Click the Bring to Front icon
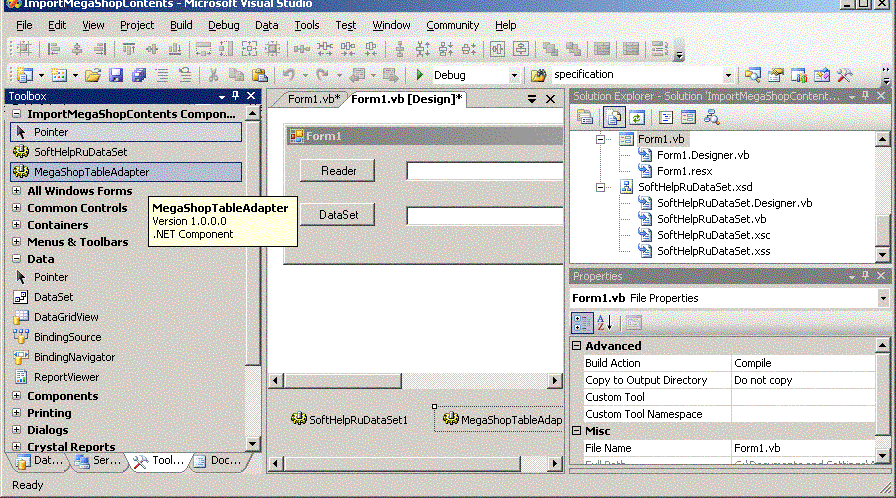The width and height of the screenshot is (896, 498). 550,49
